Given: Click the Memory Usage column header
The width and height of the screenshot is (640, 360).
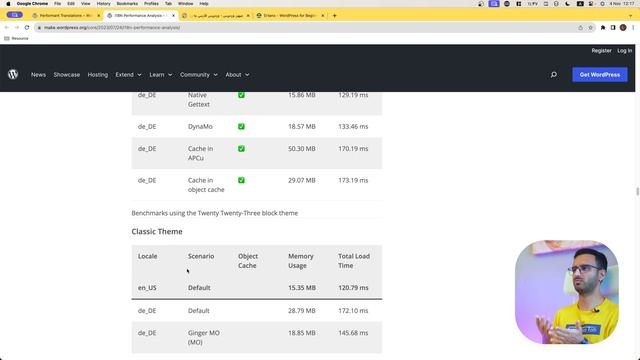Looking at the screenshot, I should coord(301,261).
